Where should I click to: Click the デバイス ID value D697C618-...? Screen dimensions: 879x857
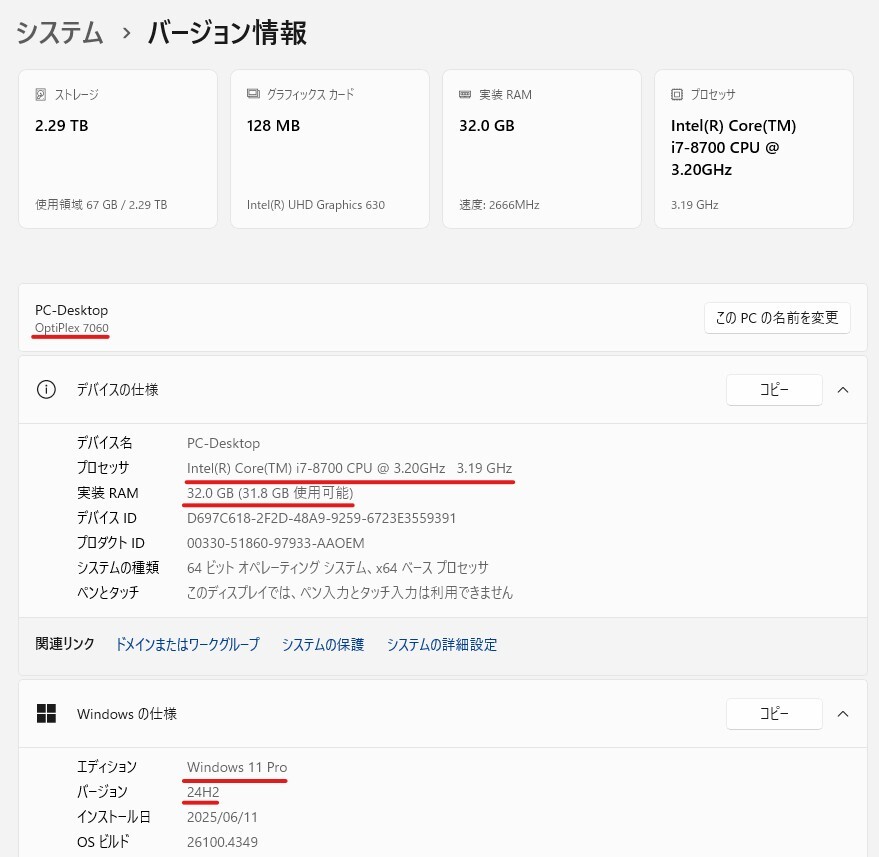pos(321,518)
